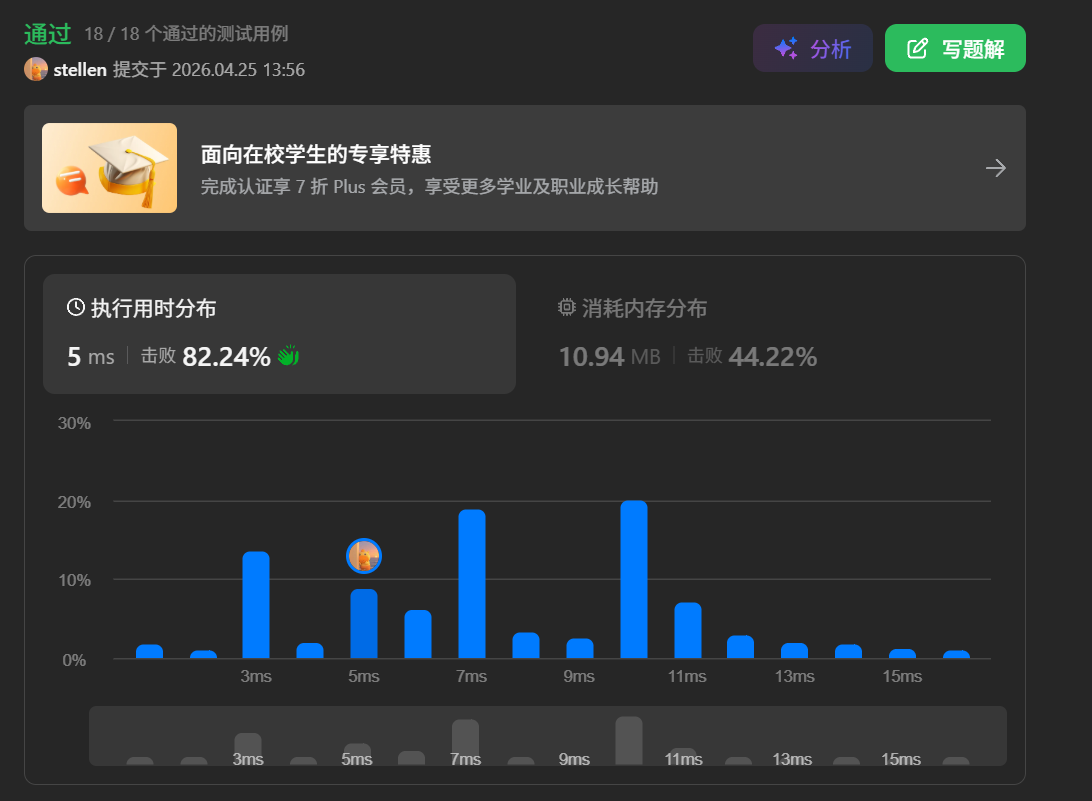Select the 15ms bar in the chart
Image resolution: width=1092 pixels, height=801 pixels.
[903, 653]
